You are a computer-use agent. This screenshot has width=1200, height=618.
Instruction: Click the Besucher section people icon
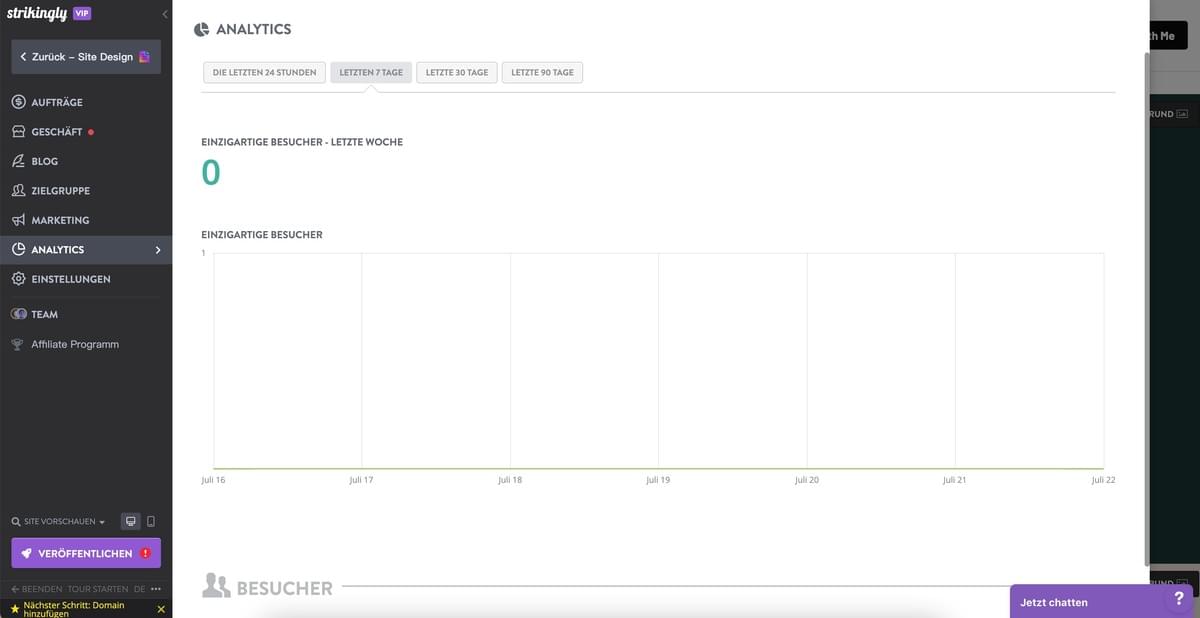point(216,586)
